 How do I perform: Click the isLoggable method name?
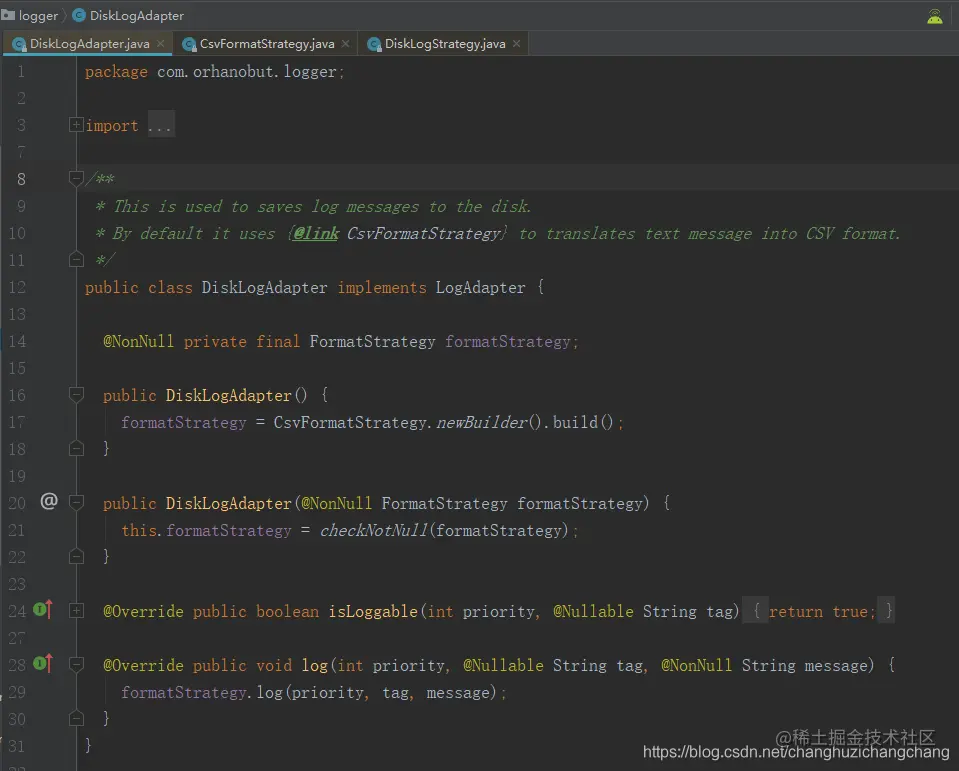(373, 611)
